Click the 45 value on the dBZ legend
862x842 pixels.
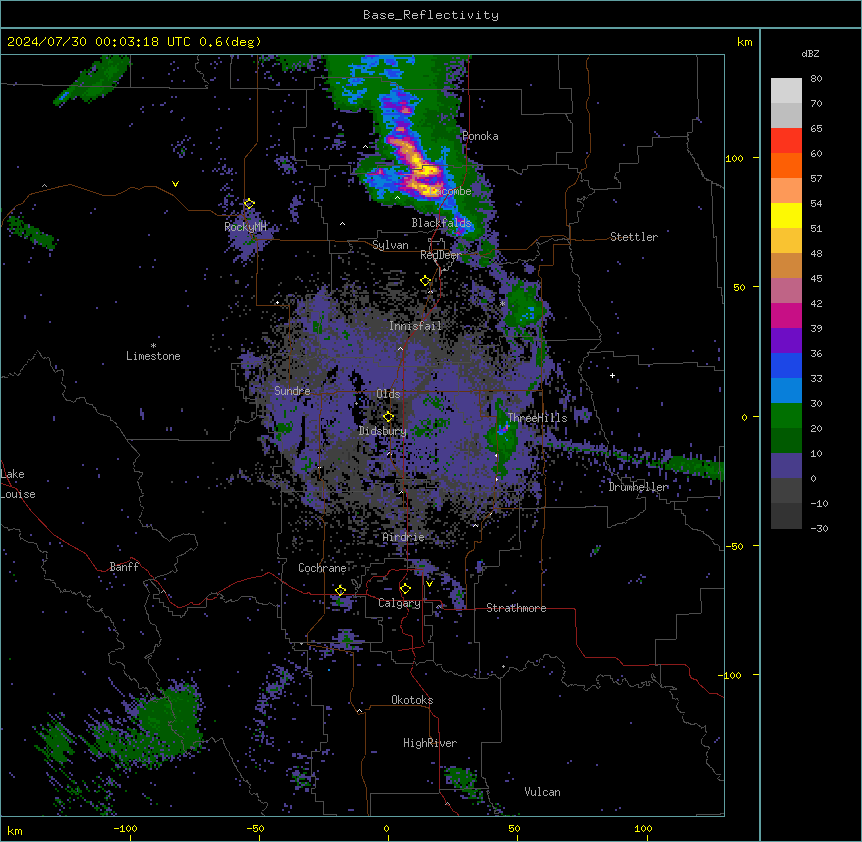point(816,279)
